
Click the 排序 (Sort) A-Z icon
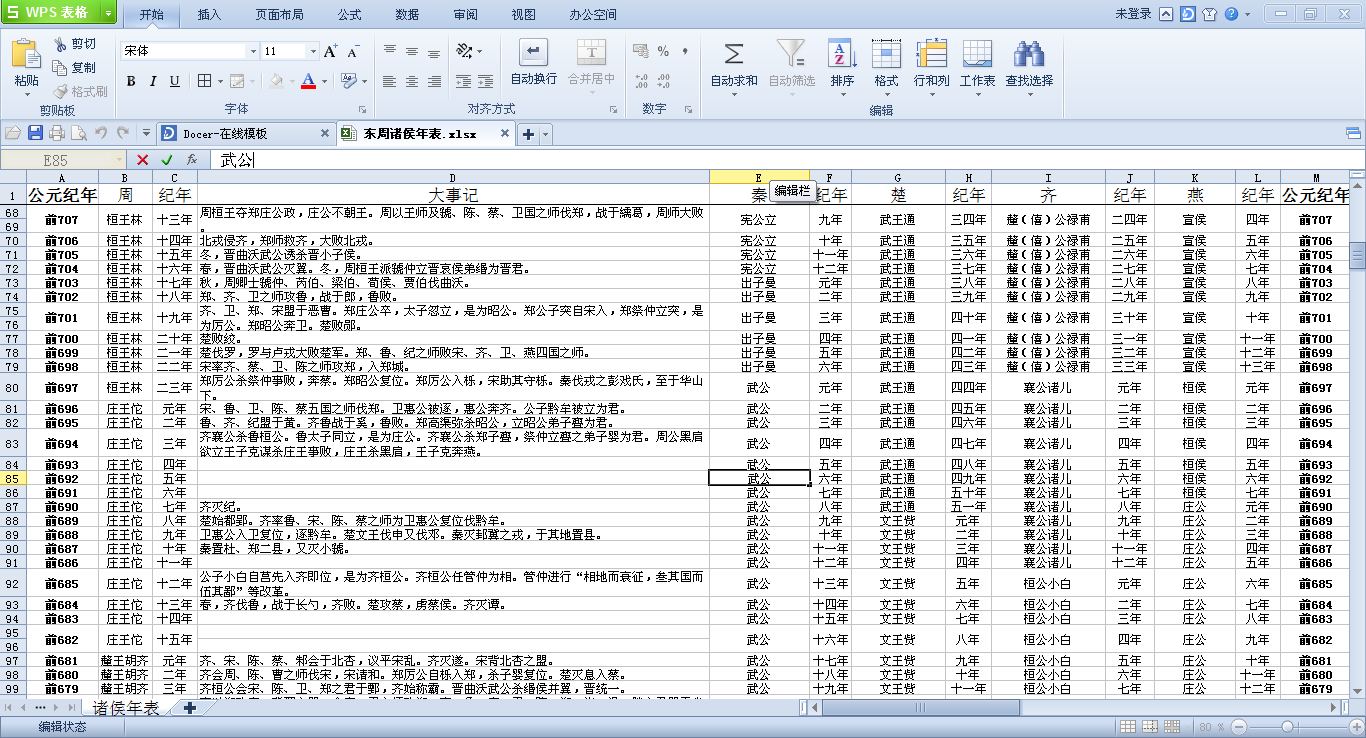tap(842, 55)
